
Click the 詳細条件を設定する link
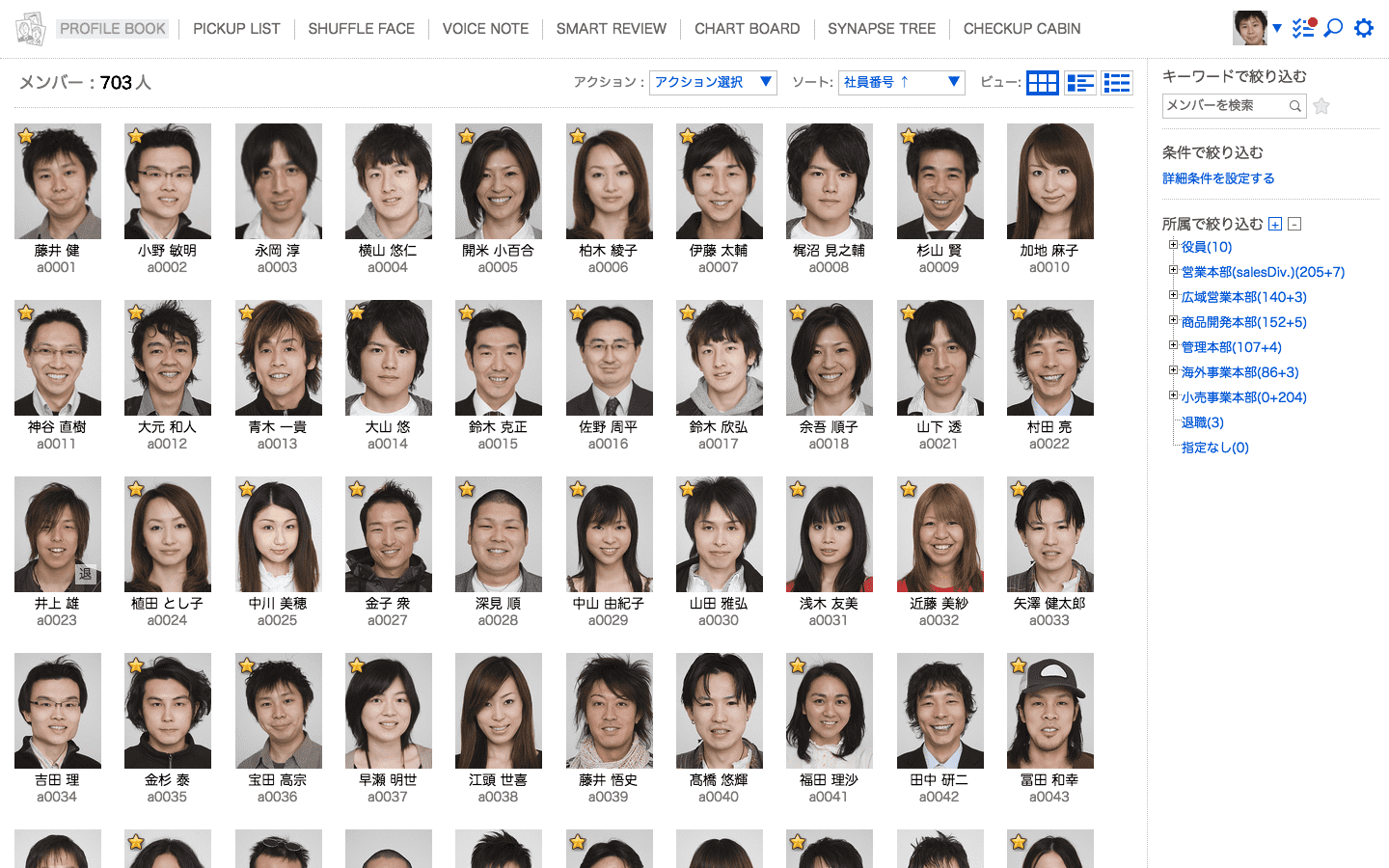click(1218, 178)
